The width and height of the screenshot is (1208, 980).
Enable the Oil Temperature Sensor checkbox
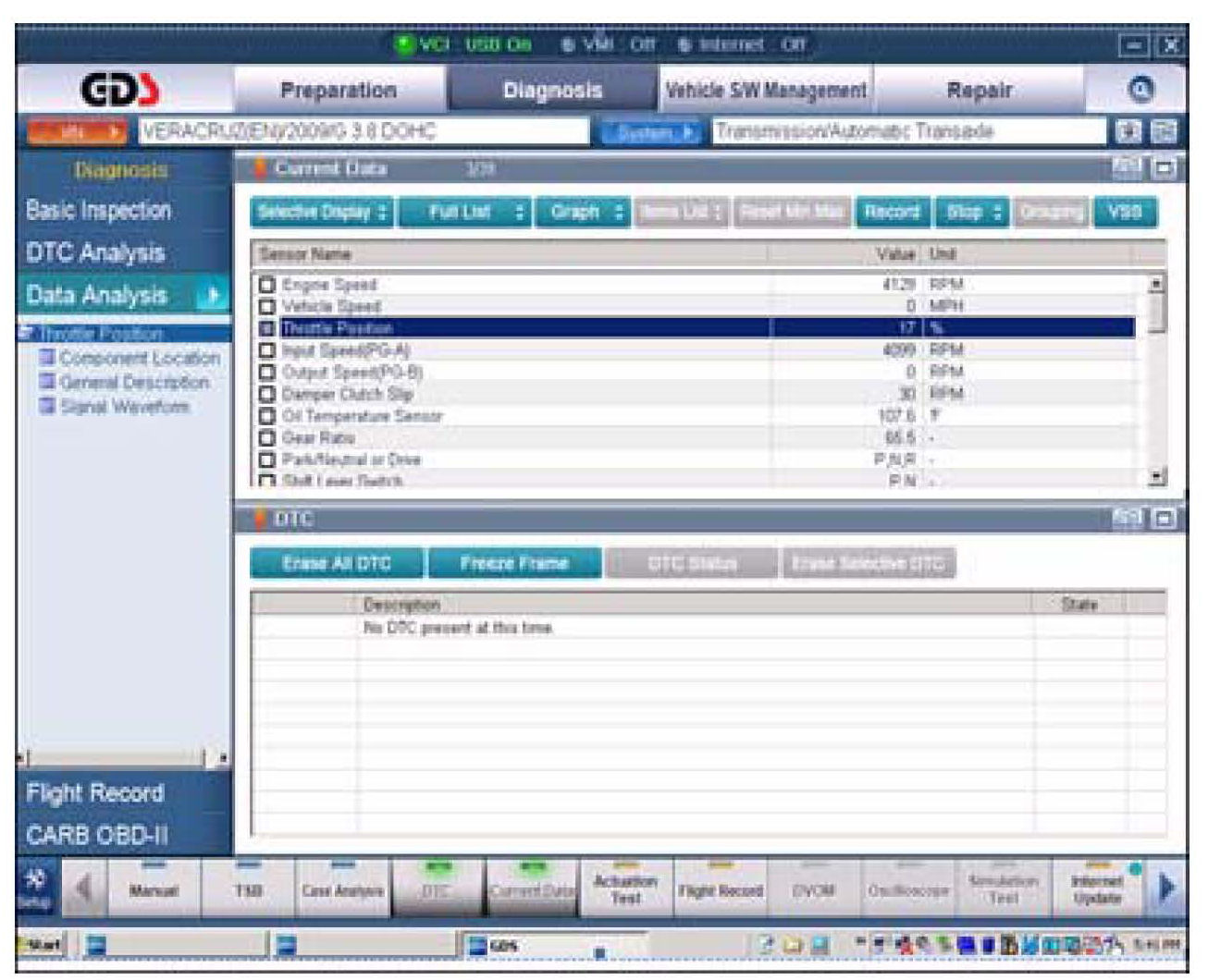click(267, 416)
